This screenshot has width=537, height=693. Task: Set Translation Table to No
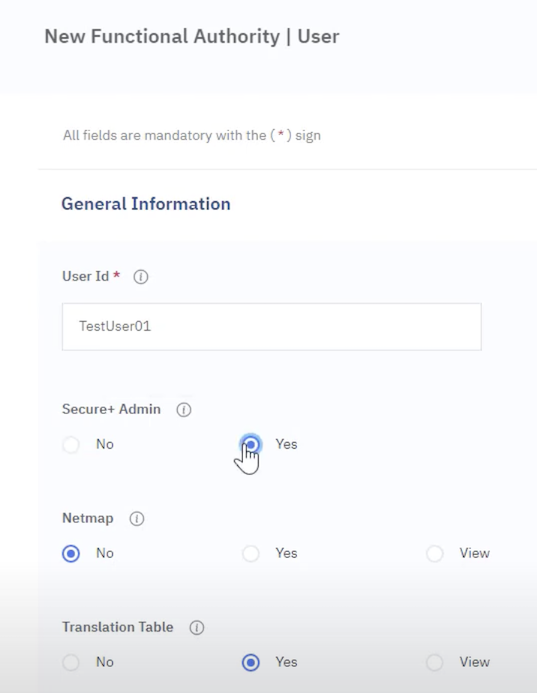(x=71, y=663)
